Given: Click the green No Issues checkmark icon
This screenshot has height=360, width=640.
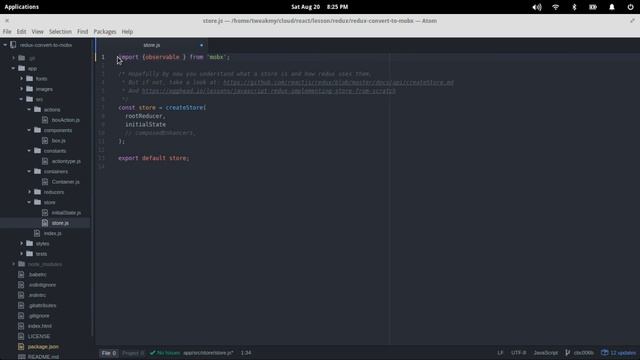Looking at the screenshot, I should tap(152, 353).
